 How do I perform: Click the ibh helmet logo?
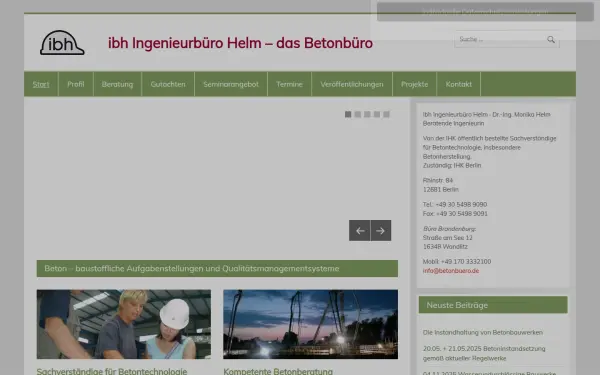click(62, 43)
